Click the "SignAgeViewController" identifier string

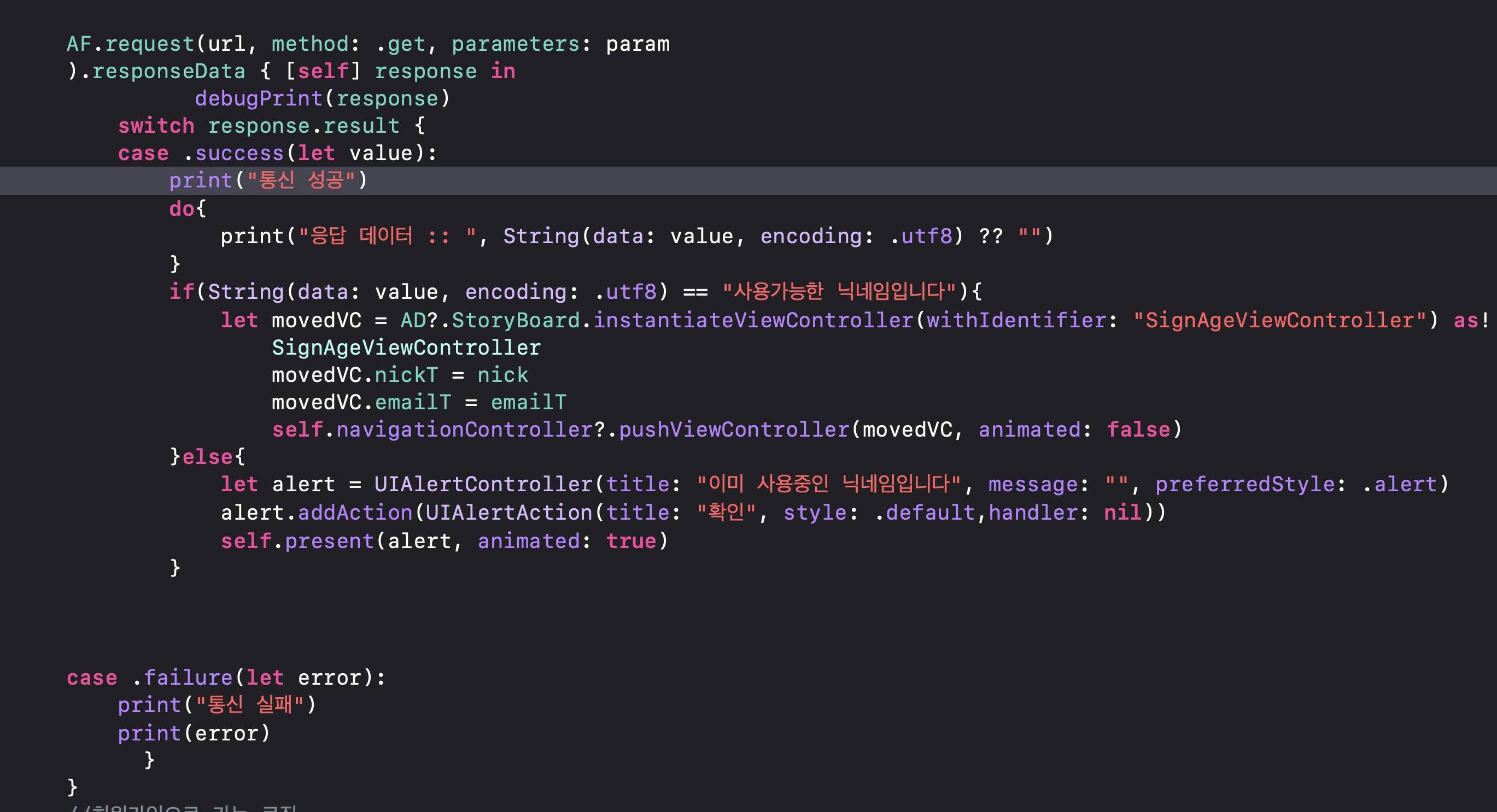tap(1279, 320)
